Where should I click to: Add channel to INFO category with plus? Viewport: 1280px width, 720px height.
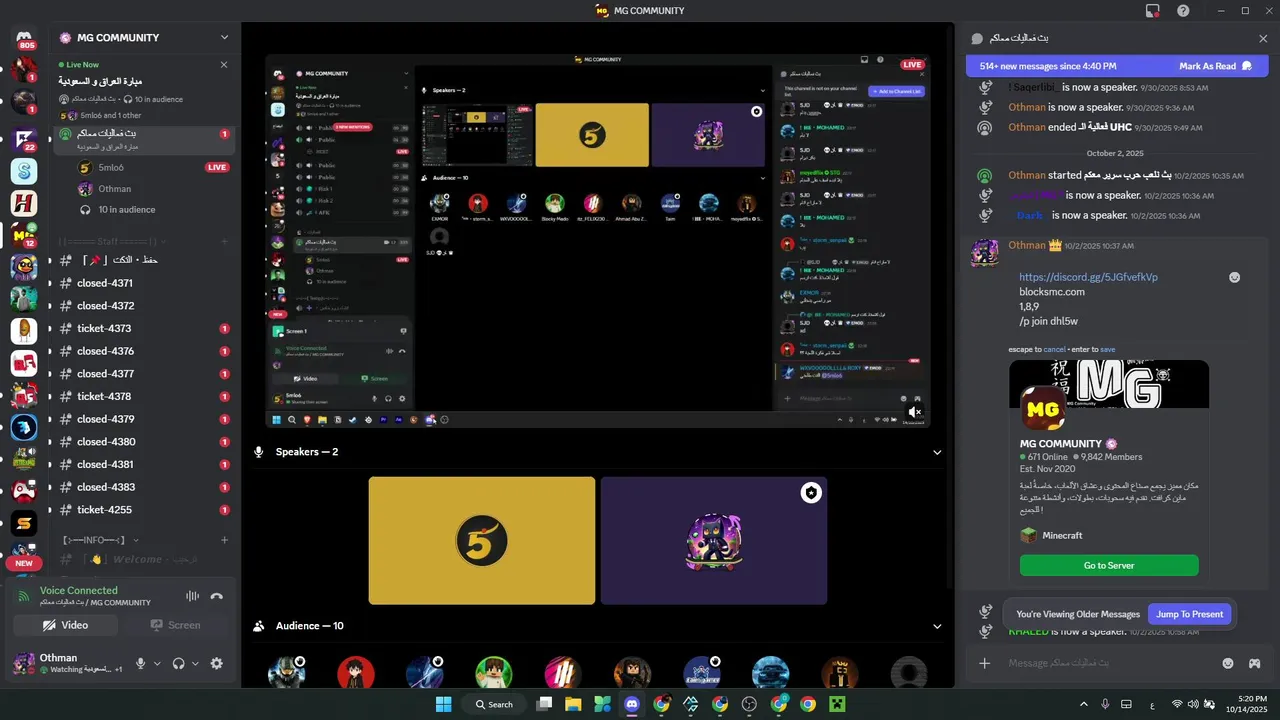(x=224, y=540)
